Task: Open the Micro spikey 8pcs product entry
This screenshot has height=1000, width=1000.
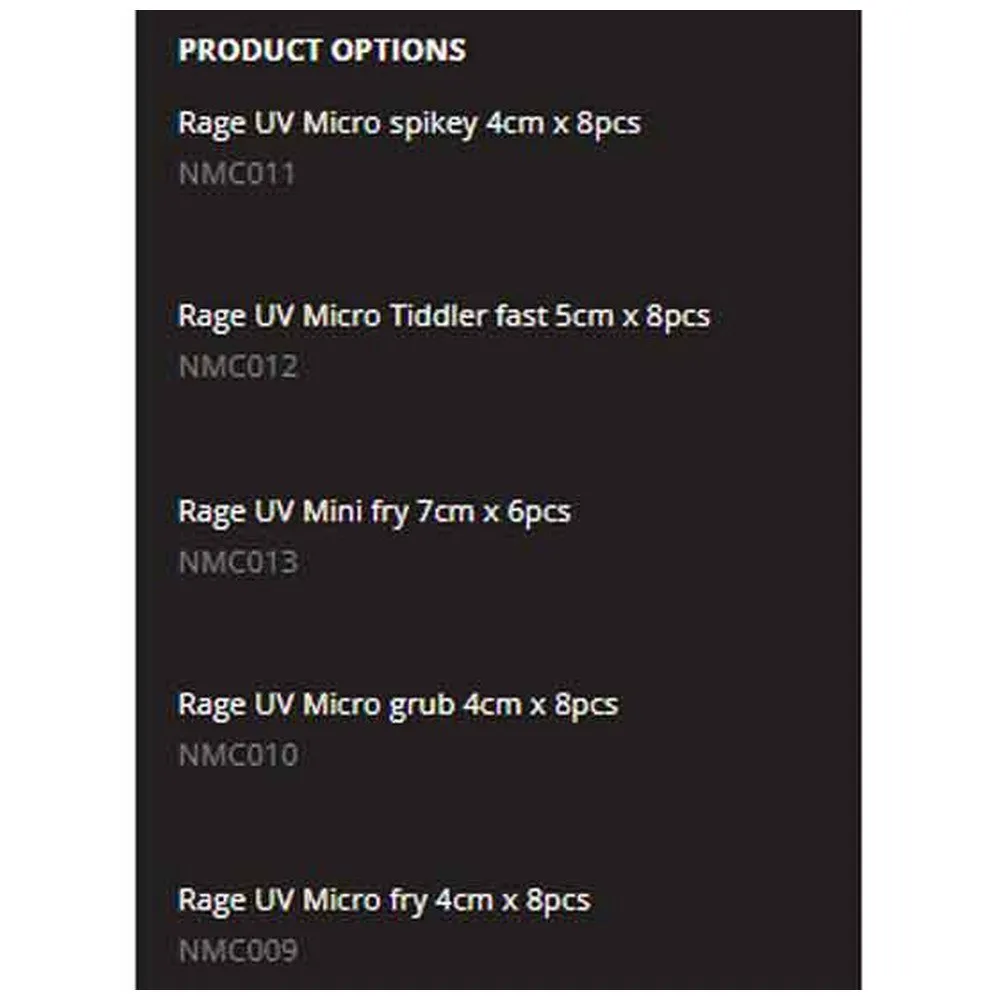Action: (409, 123)
